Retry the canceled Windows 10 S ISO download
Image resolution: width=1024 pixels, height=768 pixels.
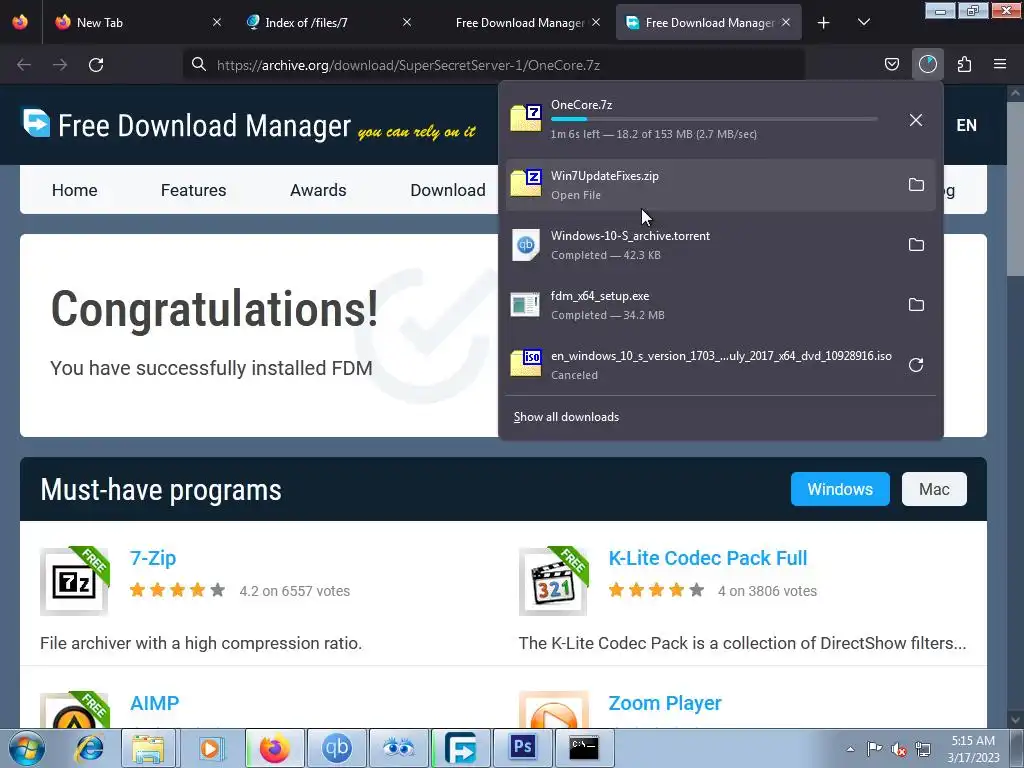pos(916,365)
